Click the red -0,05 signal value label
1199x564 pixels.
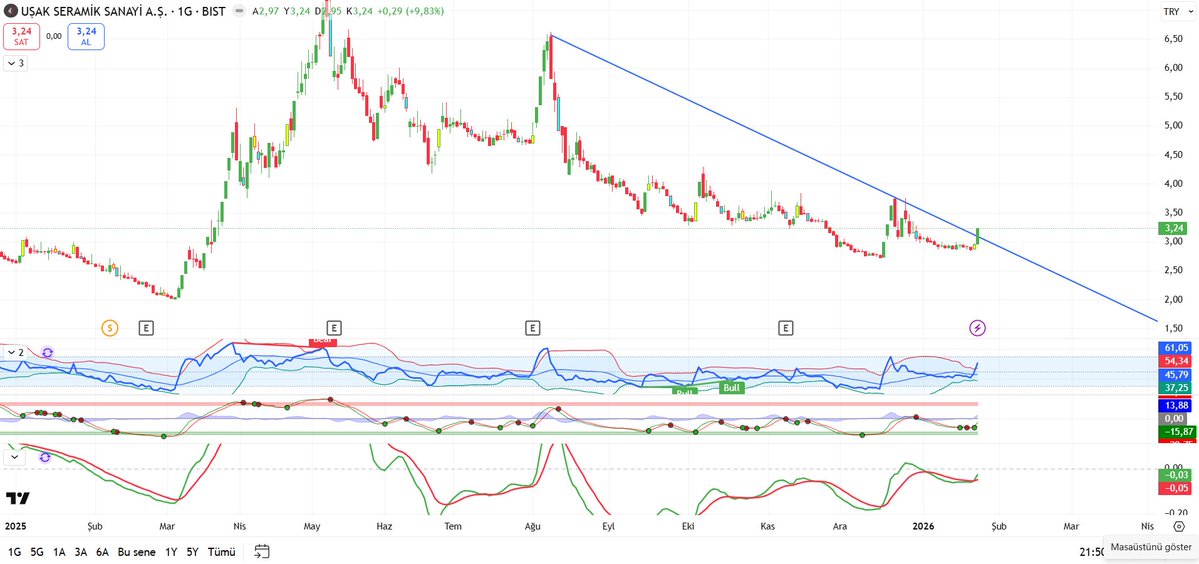(1176, 488)
